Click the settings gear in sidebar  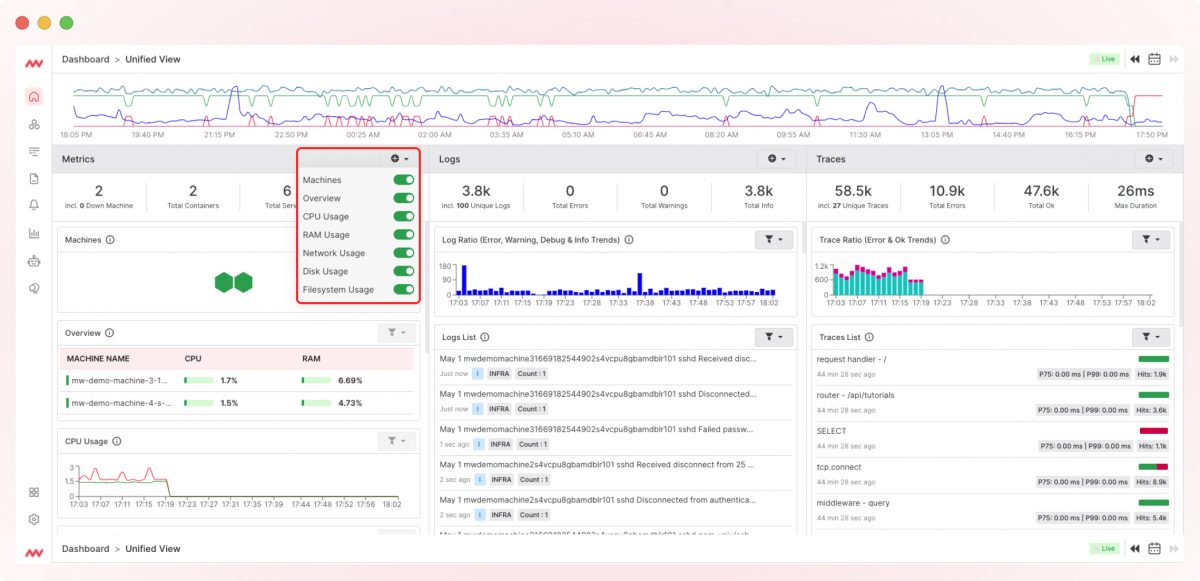(x=34, y=519)
